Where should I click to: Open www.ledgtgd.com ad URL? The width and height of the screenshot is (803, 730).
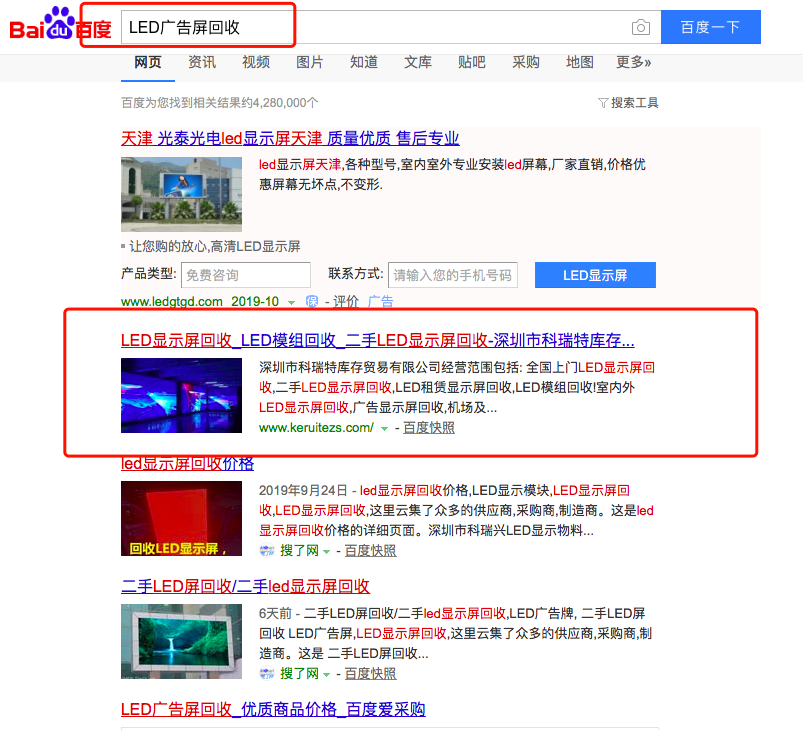(x=172, y=301)
